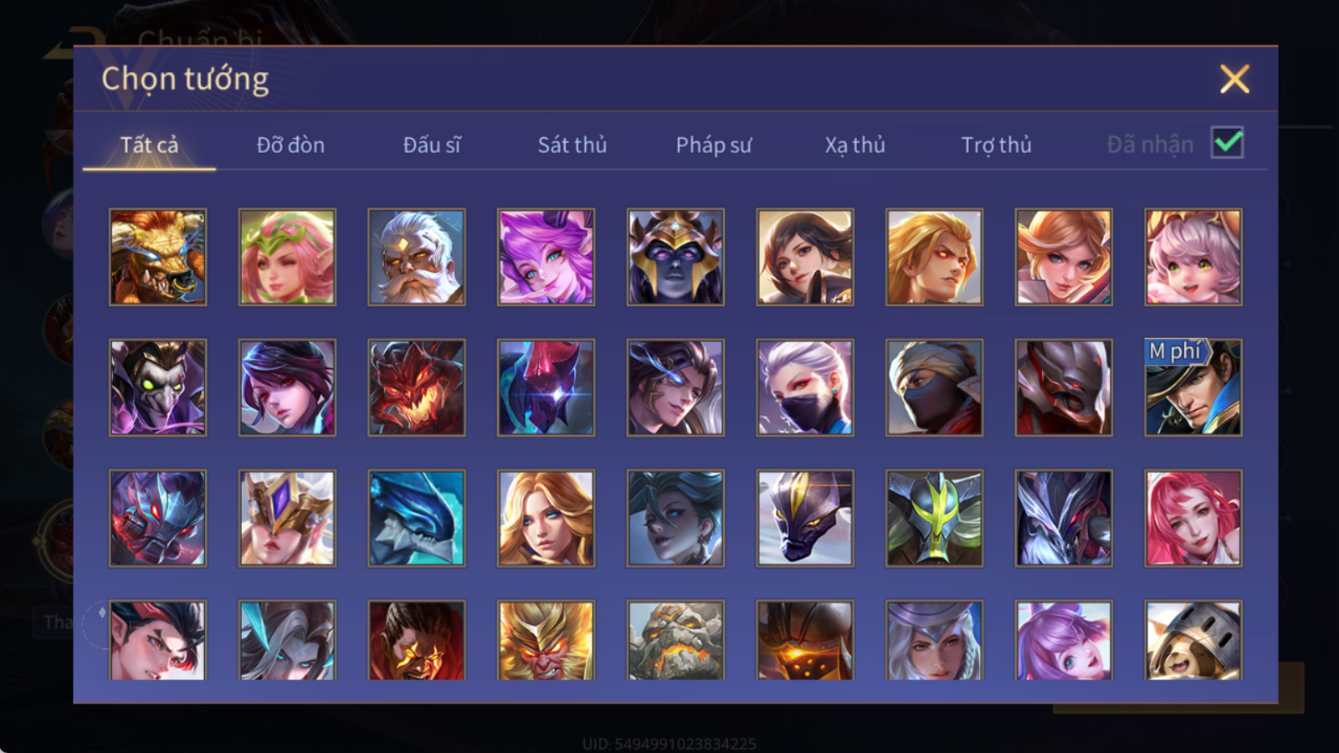The width and height of the screenshot is (1339, 753).
Task: Choose the white-bearded old man hero
Action: [x=416, y=257]
